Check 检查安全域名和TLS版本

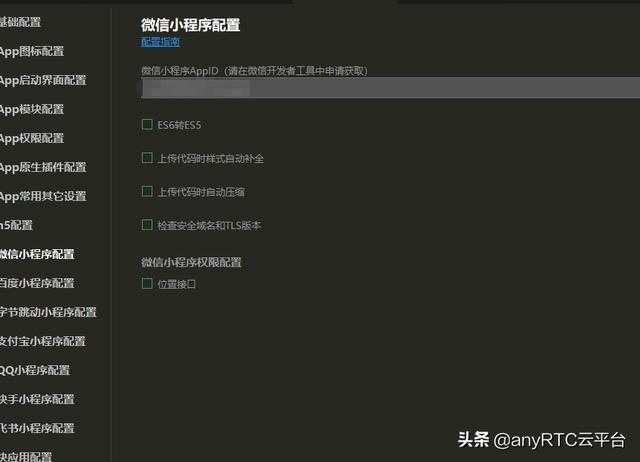[147, 224]
